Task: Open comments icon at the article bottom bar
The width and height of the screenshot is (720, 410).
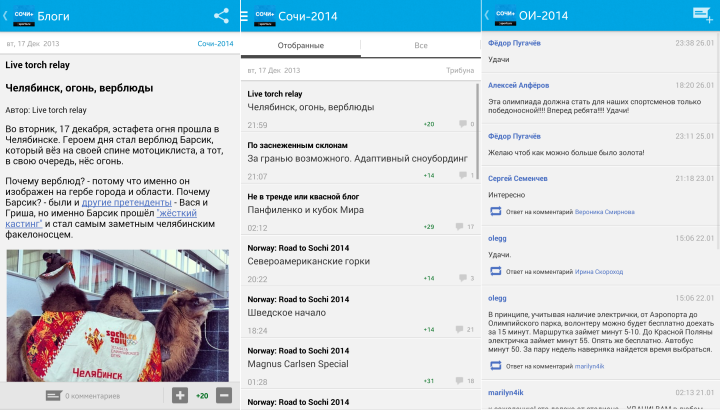Action: [54, 395]
